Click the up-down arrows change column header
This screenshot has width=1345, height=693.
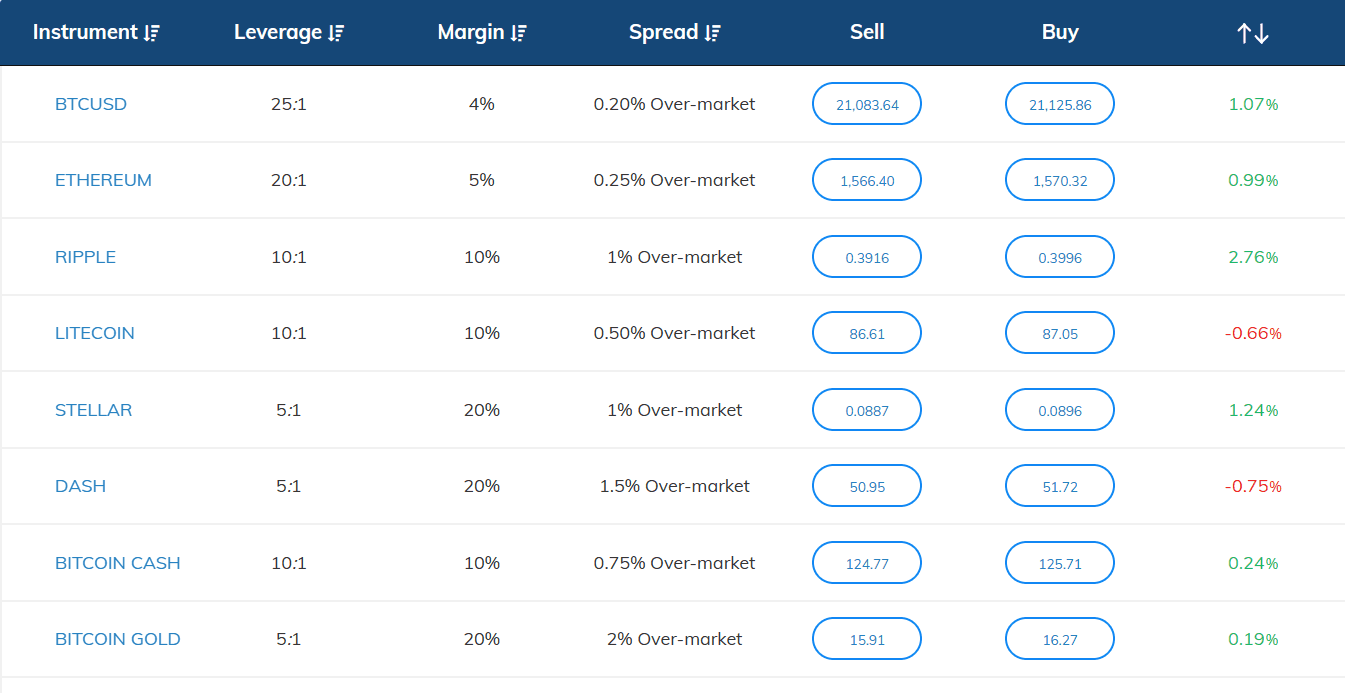tap(1253, 33)
